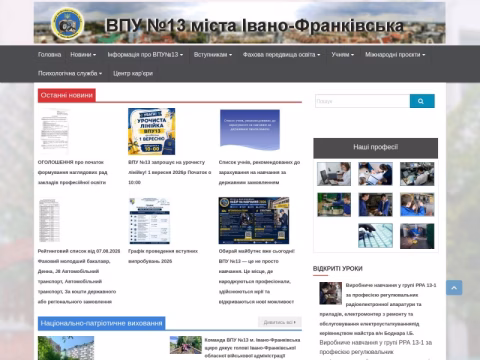The height and width of the screenshot is (360, 480).
Task: Open Команда ВПУ №13 м. Івано-Франківська link
Action: (252, 348)
